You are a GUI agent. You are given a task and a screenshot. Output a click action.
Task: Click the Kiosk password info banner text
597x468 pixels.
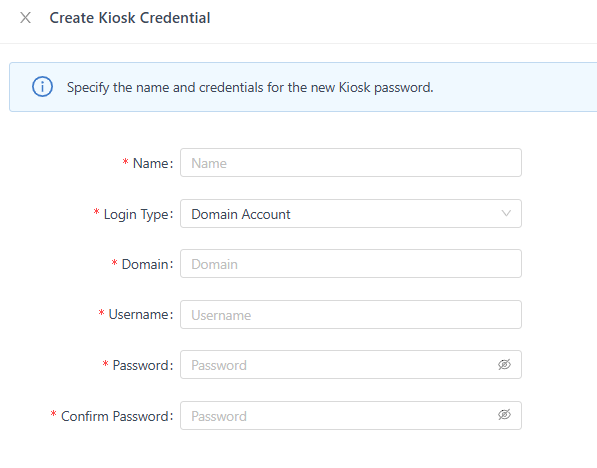coord(250,88)
